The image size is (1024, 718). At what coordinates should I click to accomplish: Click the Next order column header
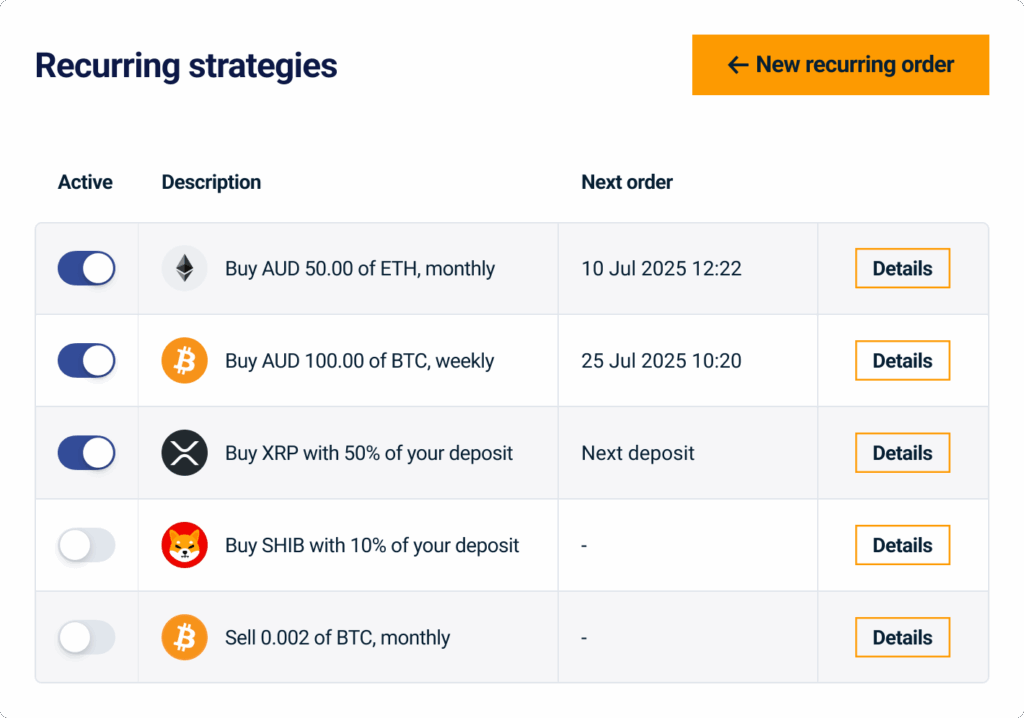627,182
